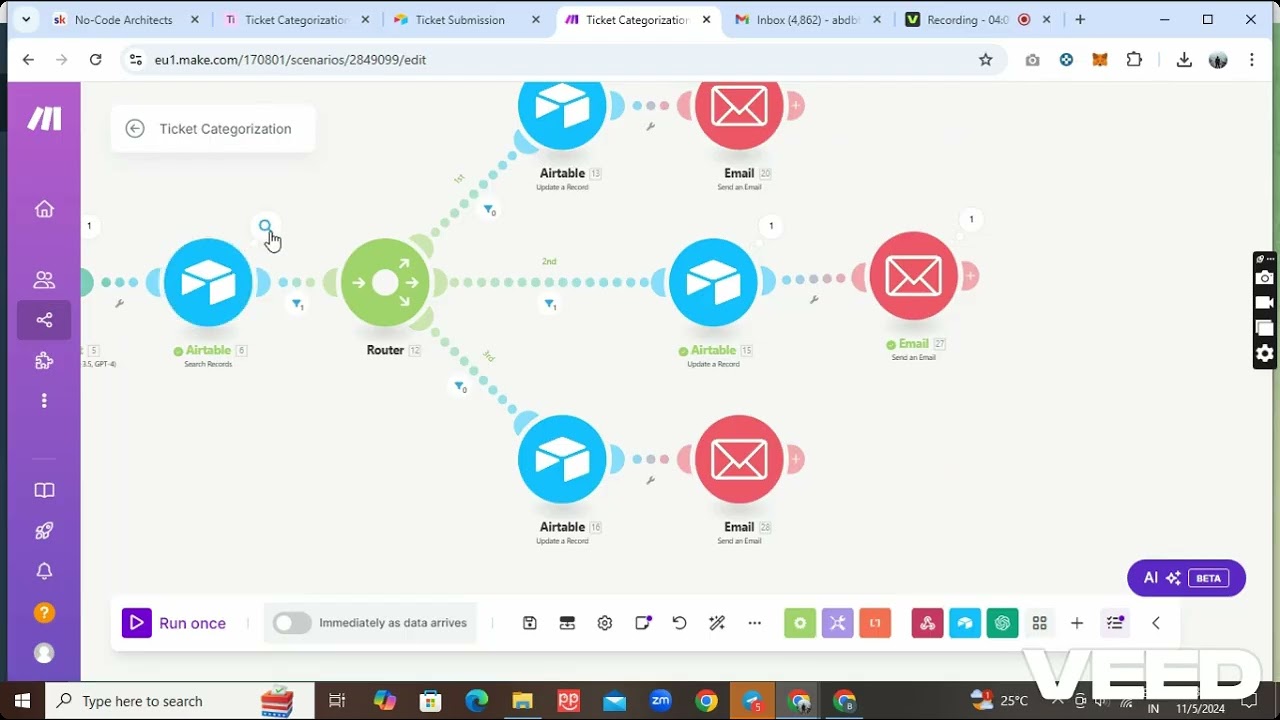The height and width of the screenshot is (720, 1280).
Task: Save the scenario with the disk icon
Action: point(530,623)
